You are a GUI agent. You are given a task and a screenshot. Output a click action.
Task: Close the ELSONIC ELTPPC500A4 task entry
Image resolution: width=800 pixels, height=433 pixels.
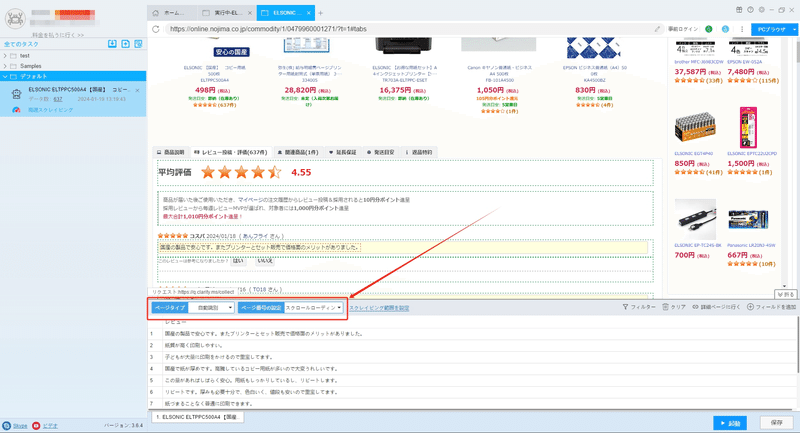pyautogui.click(x=137, y=90)
